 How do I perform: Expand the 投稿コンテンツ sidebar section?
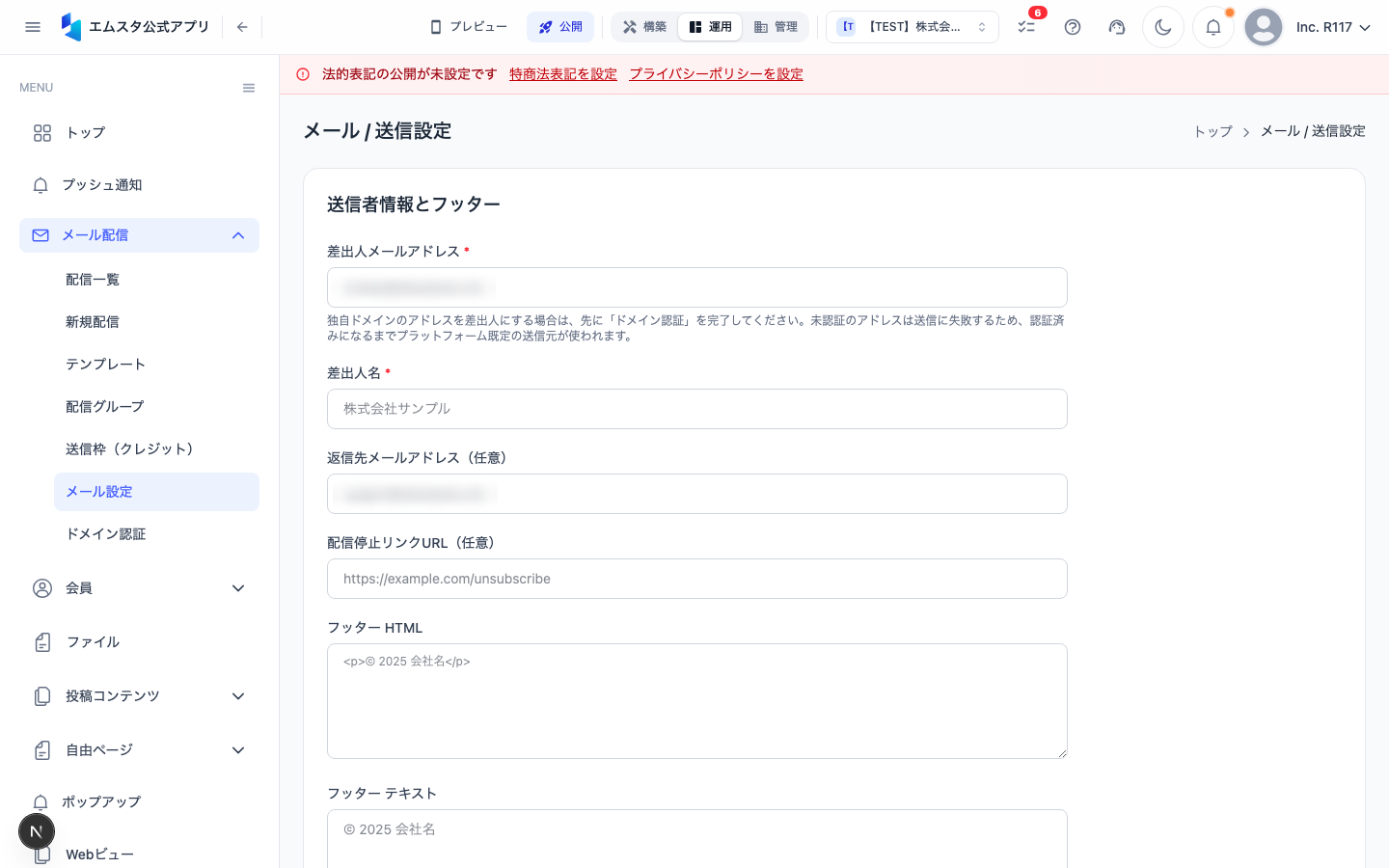coord(139,696)
